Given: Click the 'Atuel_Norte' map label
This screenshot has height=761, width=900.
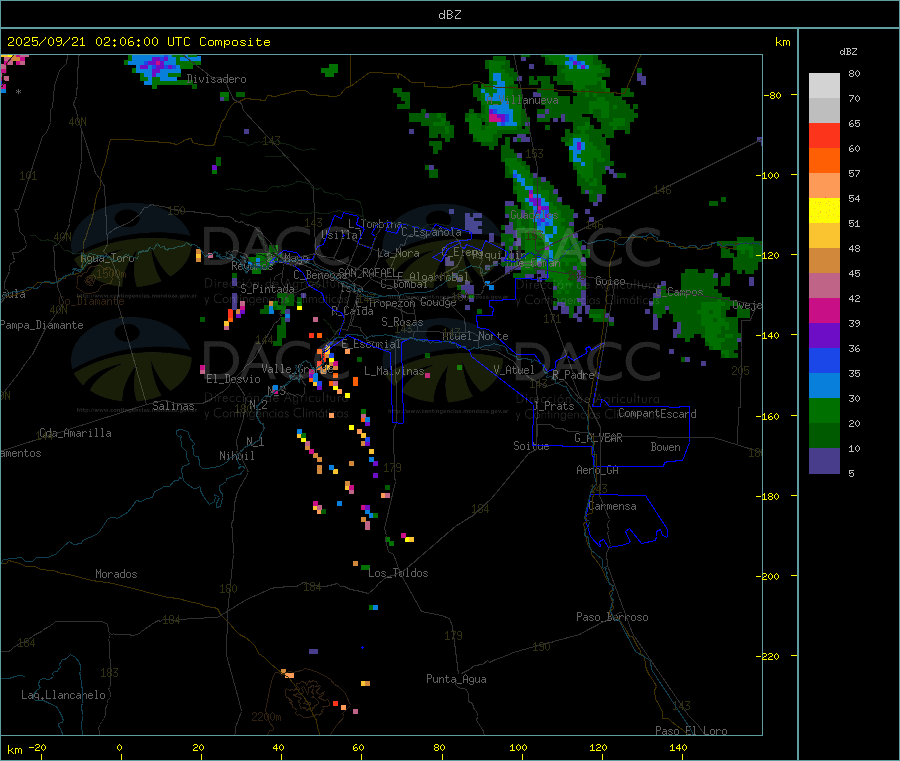Looking at the screenshot, I should point(475,336).
